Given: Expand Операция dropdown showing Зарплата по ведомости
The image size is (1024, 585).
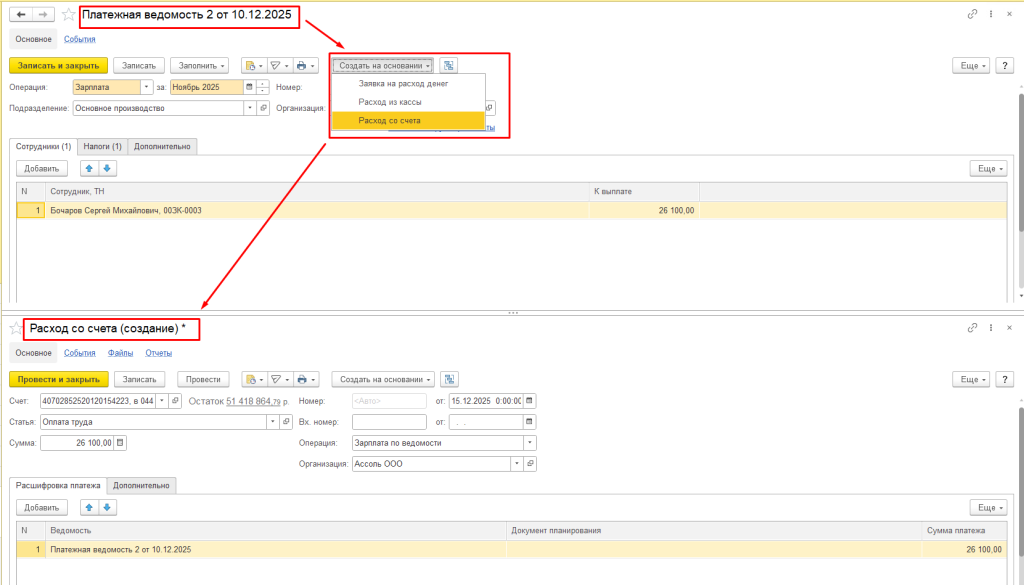Looking at the screenshot, I should coord(530,443).
